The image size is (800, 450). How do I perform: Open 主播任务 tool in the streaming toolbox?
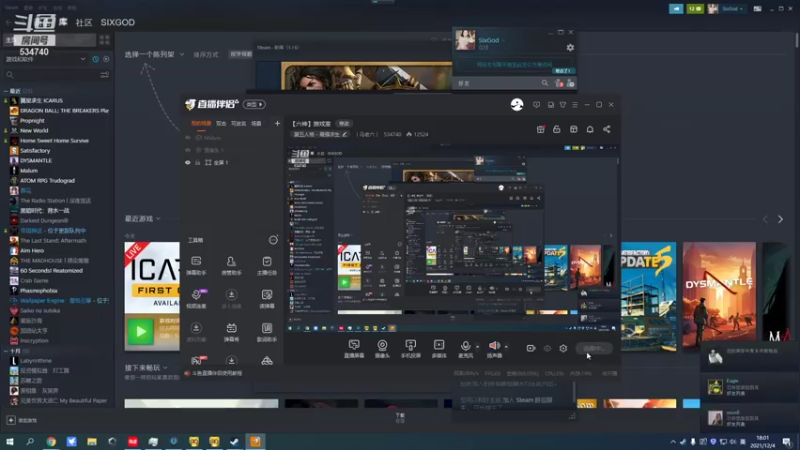point(267,266)
